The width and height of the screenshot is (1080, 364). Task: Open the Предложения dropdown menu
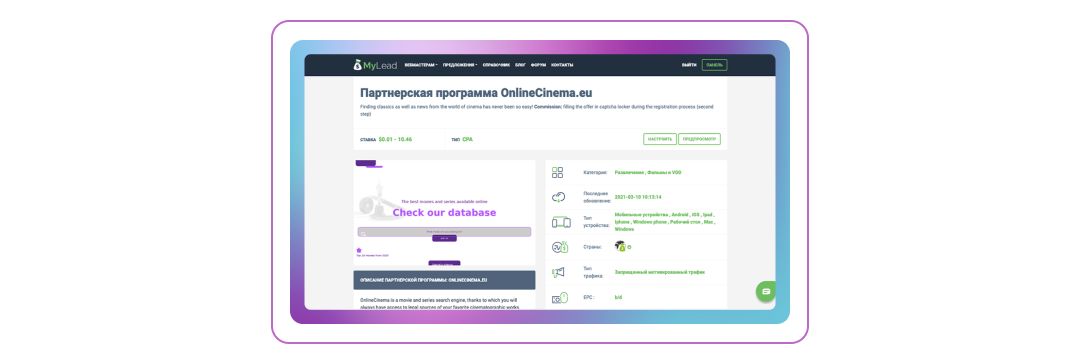[460, 65]
